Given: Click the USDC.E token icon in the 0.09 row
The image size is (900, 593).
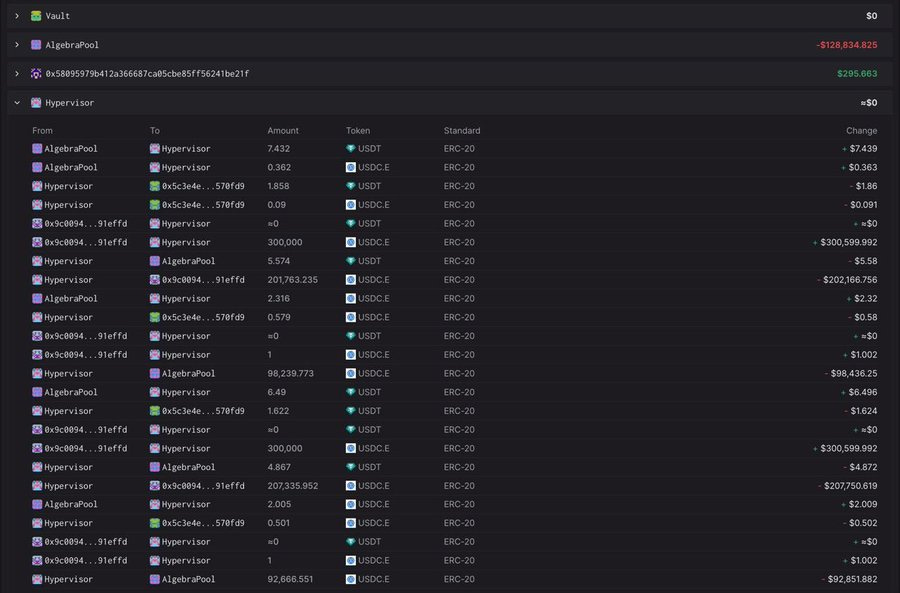Looking at the screenshot, I should click(351, 205).
